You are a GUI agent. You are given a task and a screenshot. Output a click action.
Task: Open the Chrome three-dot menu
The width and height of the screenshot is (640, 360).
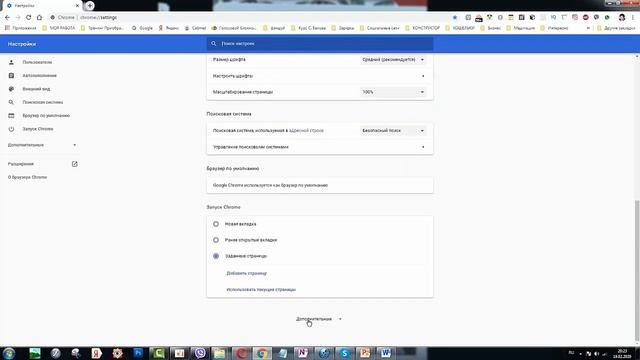coord(633,18)
